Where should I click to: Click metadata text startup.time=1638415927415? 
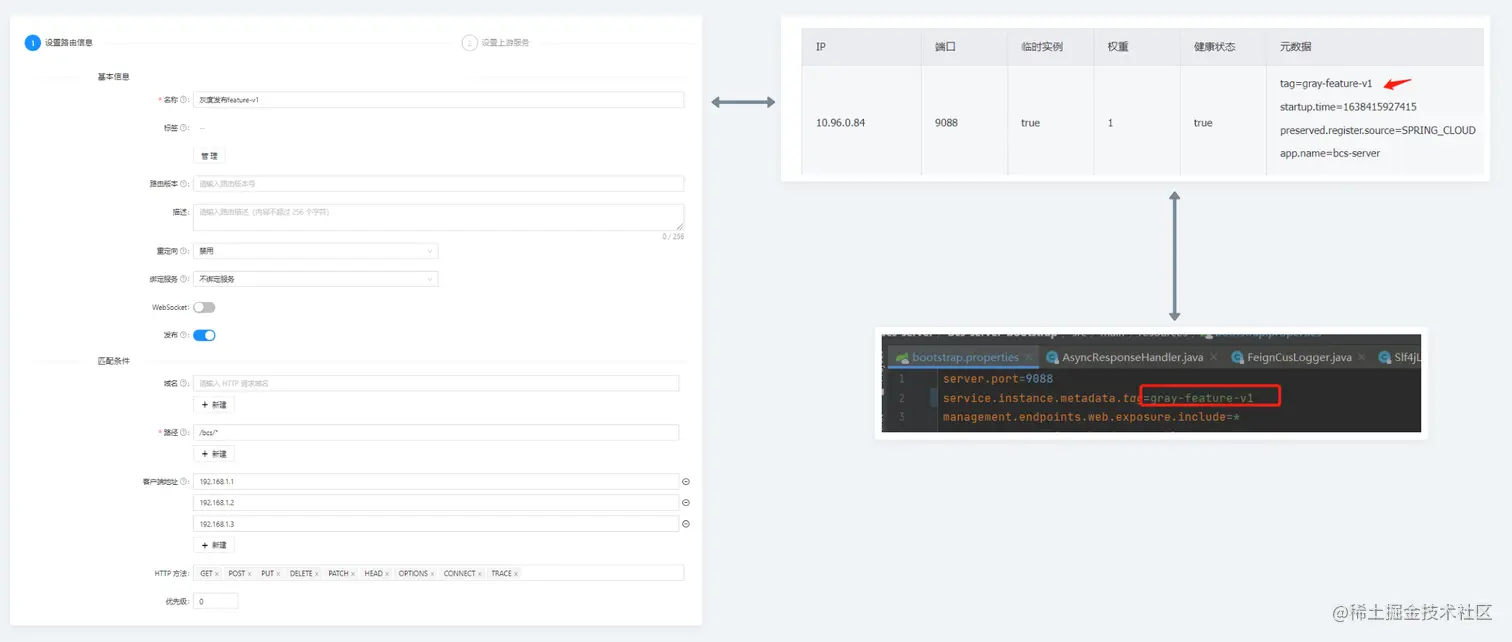pyautogui.click(x=1348, y=107)
